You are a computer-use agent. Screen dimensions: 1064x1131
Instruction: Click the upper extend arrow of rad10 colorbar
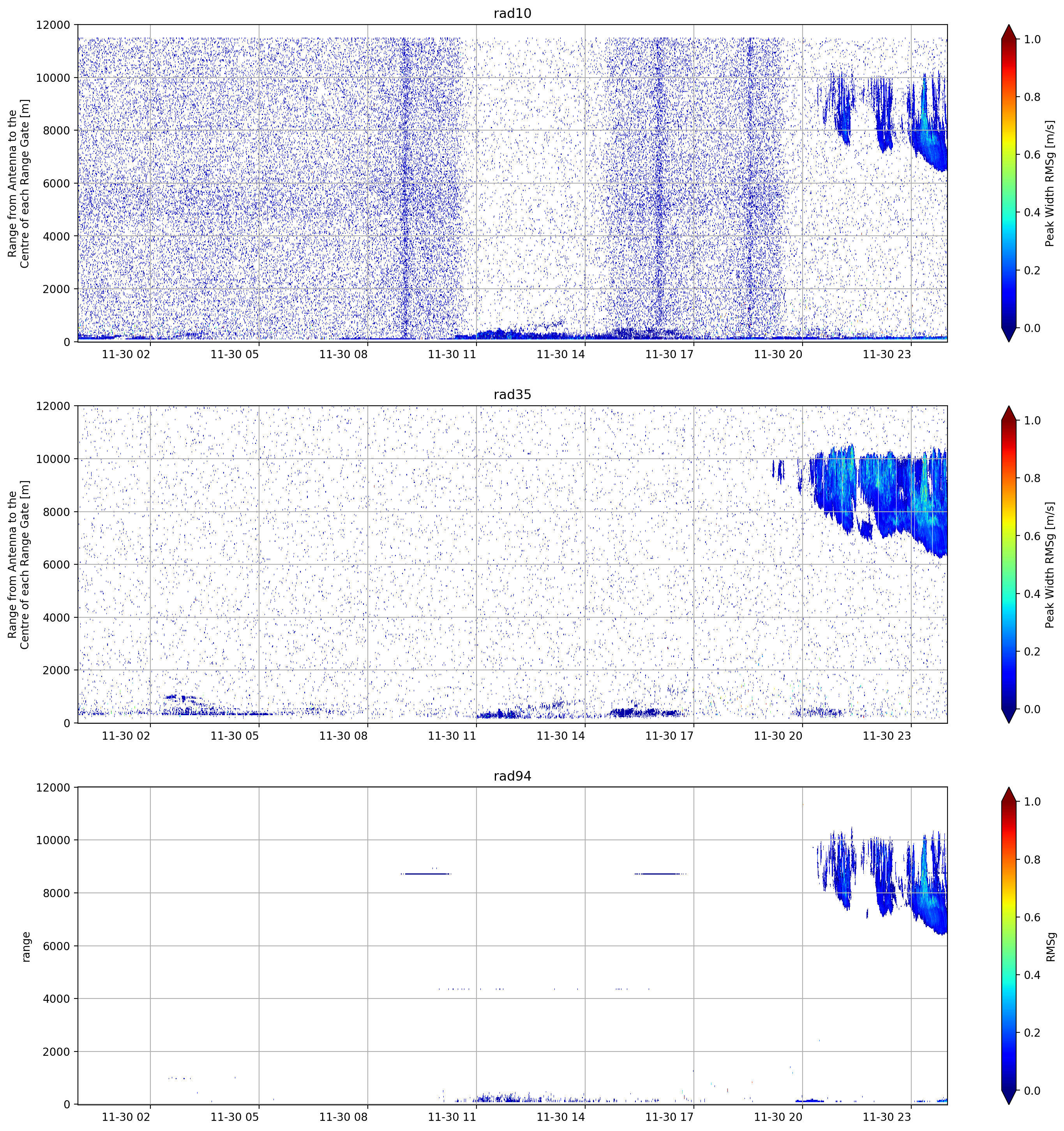pos(1008,31)
